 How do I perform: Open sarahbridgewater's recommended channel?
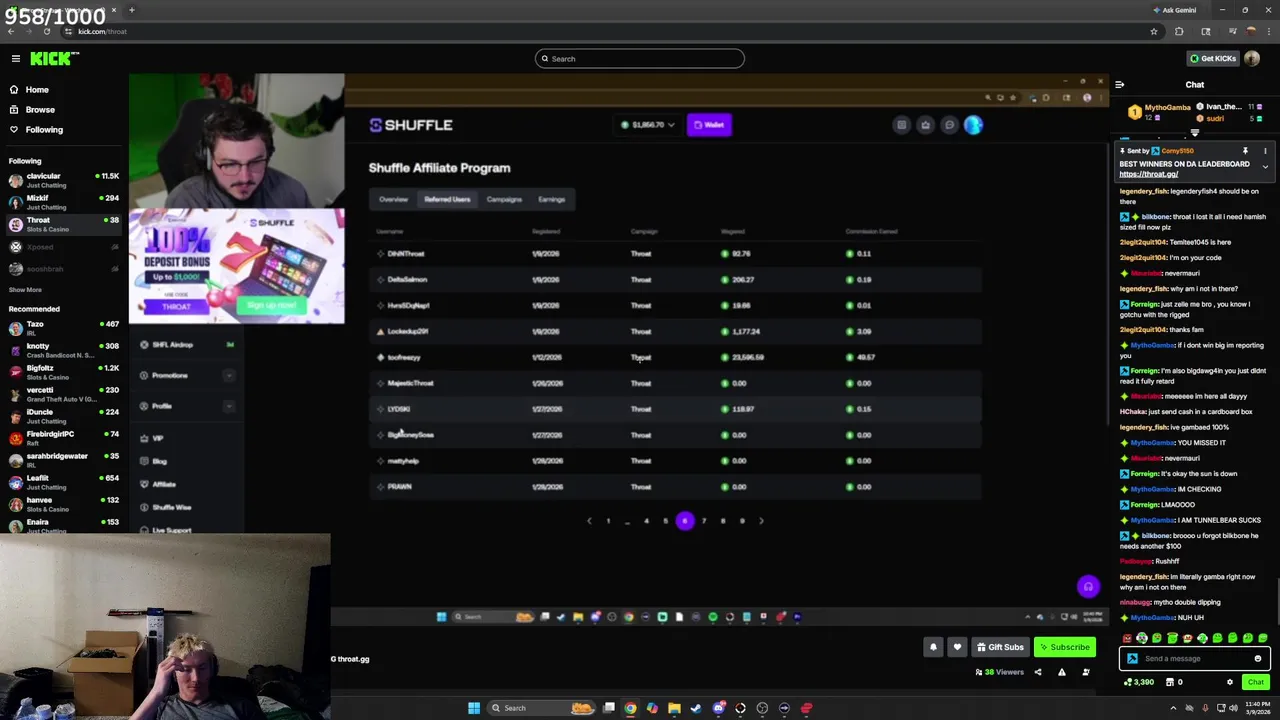pyautogui.click(x=62, y=460)
